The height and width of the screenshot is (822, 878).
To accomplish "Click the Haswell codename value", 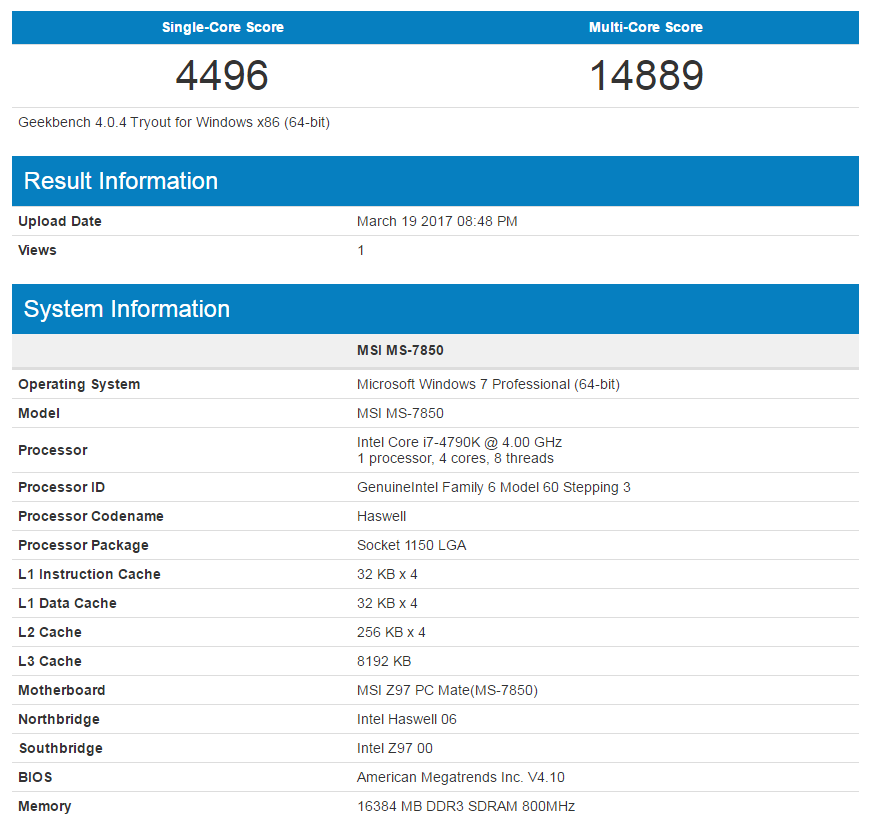I will coord(382,516).
